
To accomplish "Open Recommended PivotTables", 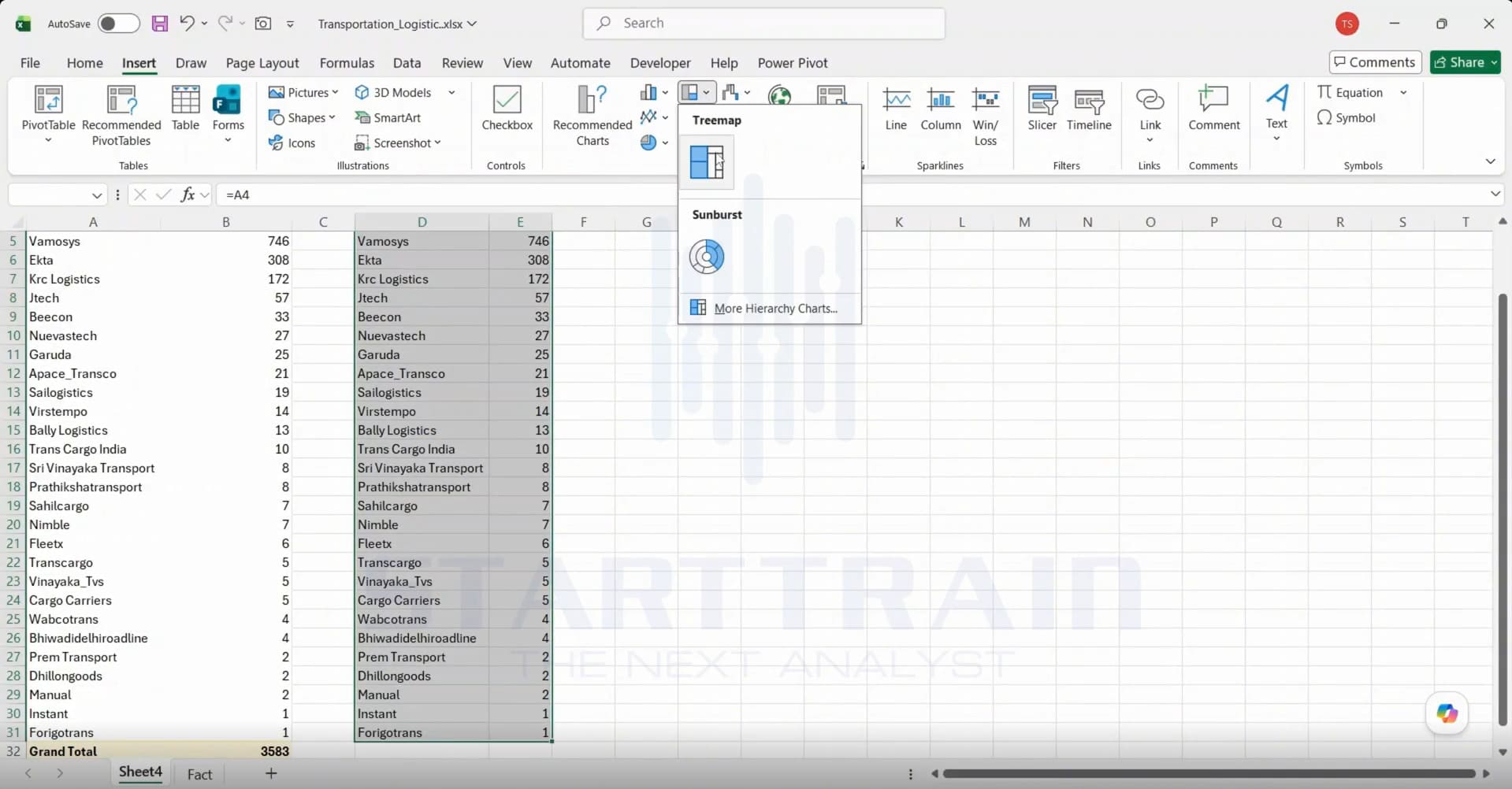I will pos(121,116).
